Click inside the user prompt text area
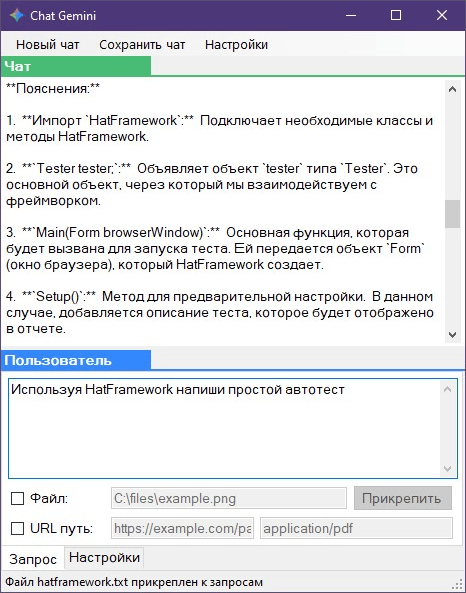Image resolution: width=466 pixels, height=593 pixels. (x=225, y=429)
